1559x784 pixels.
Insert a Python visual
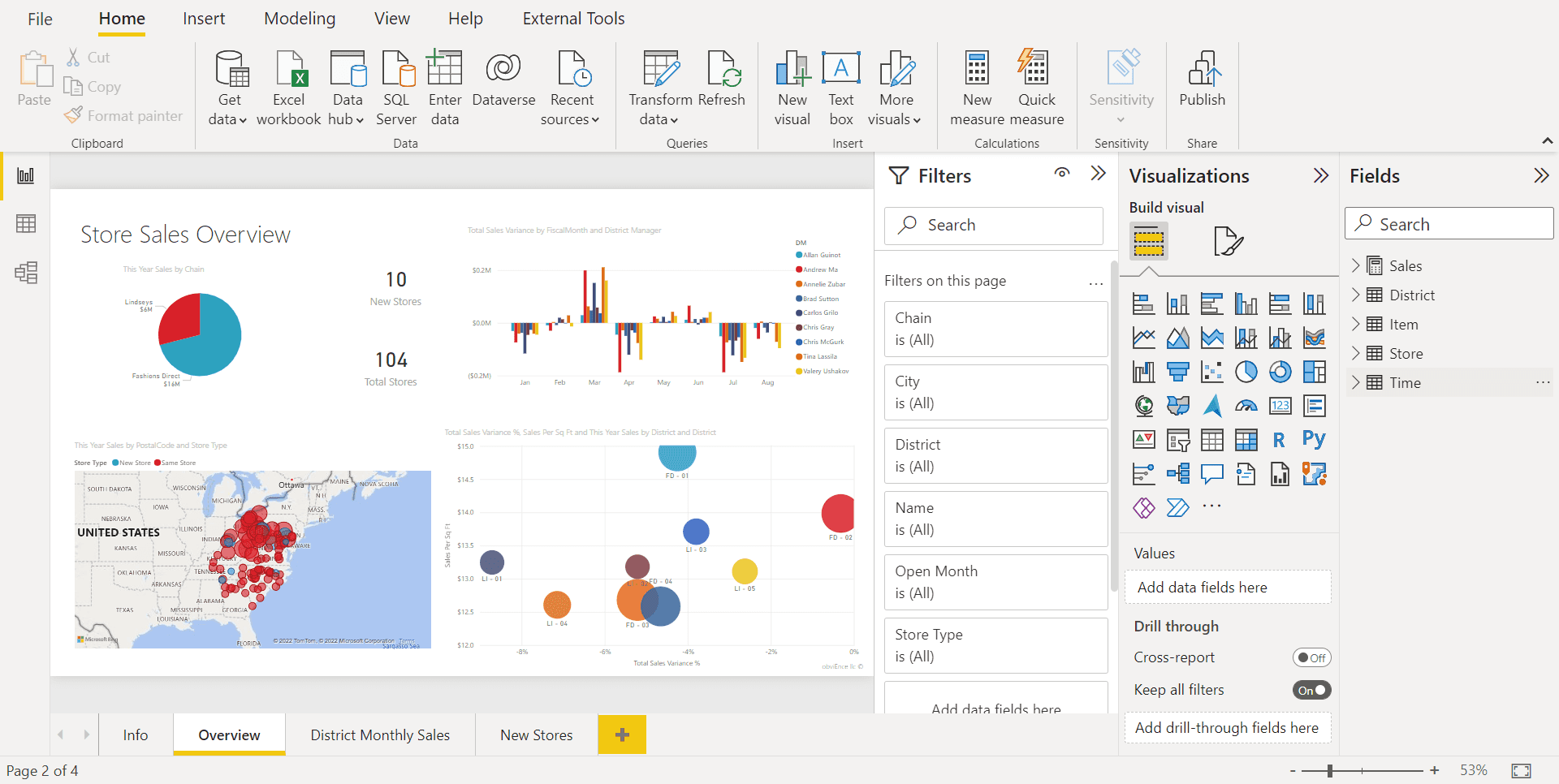pyautogui.click(x=1314, y=439)
